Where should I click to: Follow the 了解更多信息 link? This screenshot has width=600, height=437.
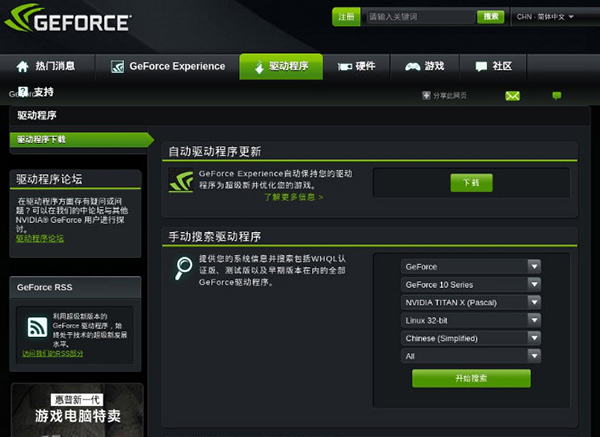pos(293,197)
